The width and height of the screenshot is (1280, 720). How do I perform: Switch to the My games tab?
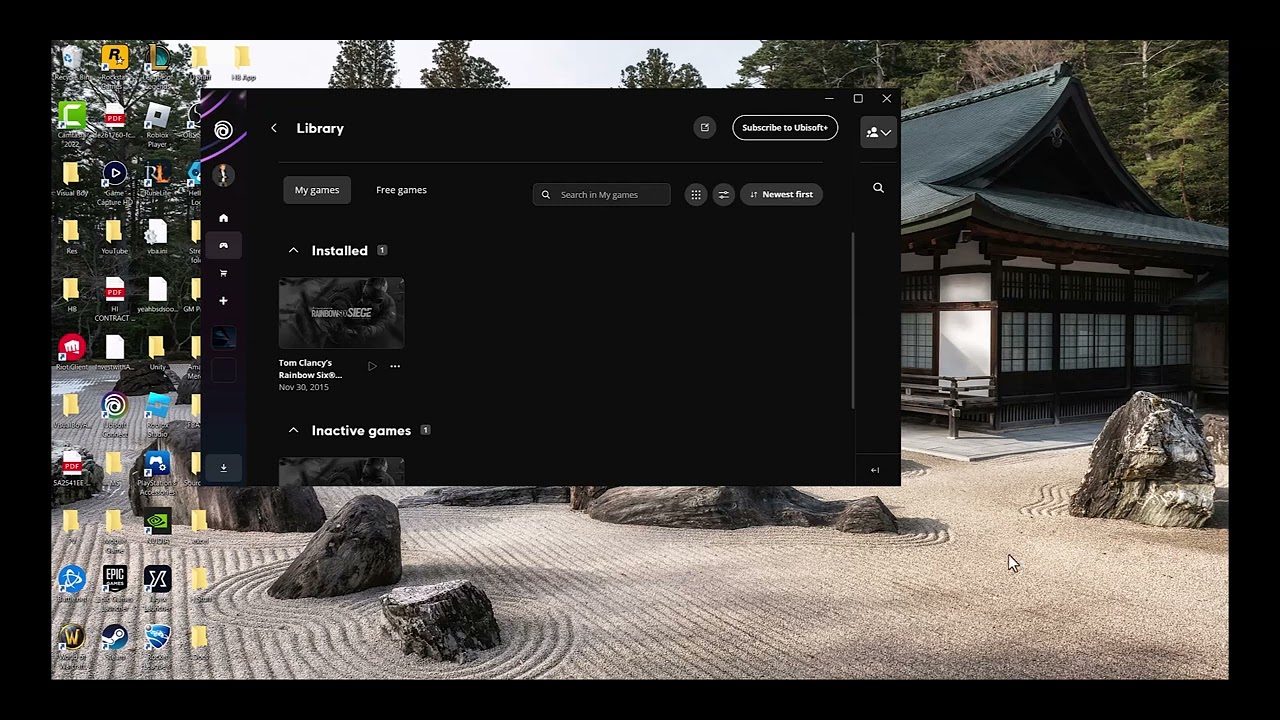point(317,190)
